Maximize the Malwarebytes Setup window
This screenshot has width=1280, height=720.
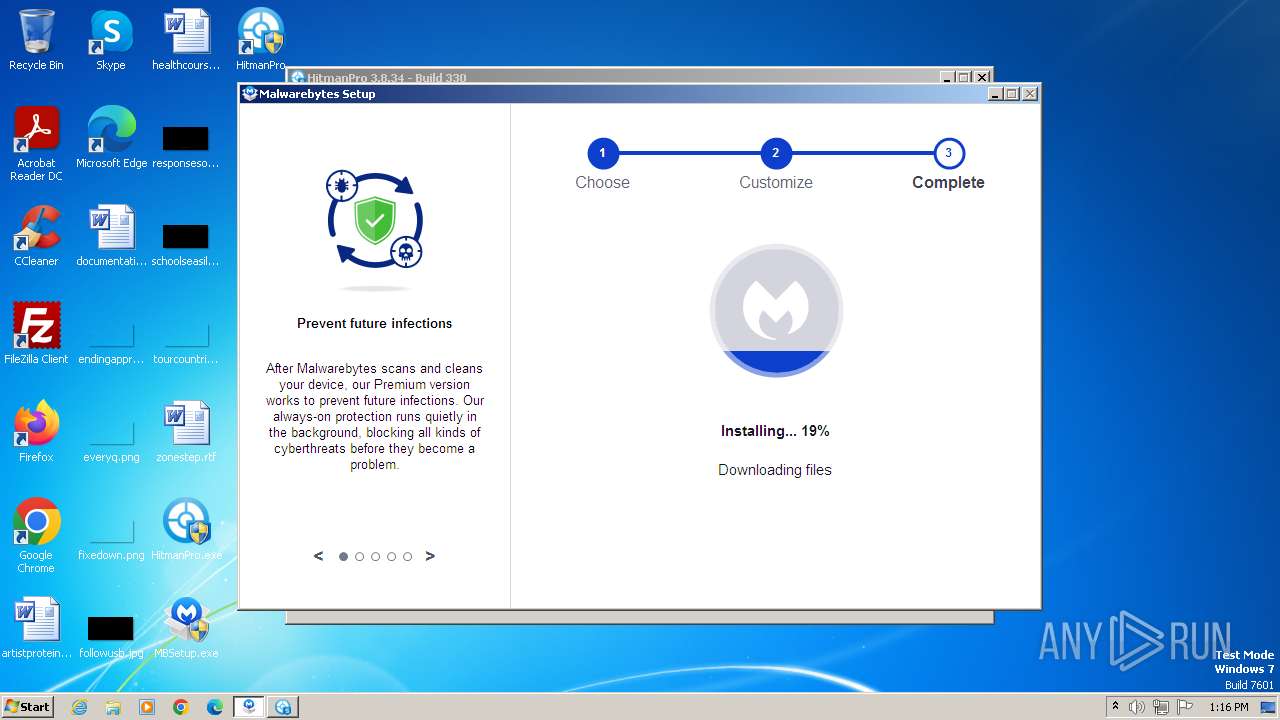pyautogui.click(x=1012, y=94)
